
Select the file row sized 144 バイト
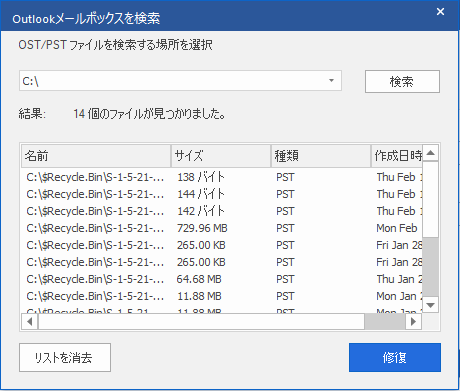coord(223,194)
